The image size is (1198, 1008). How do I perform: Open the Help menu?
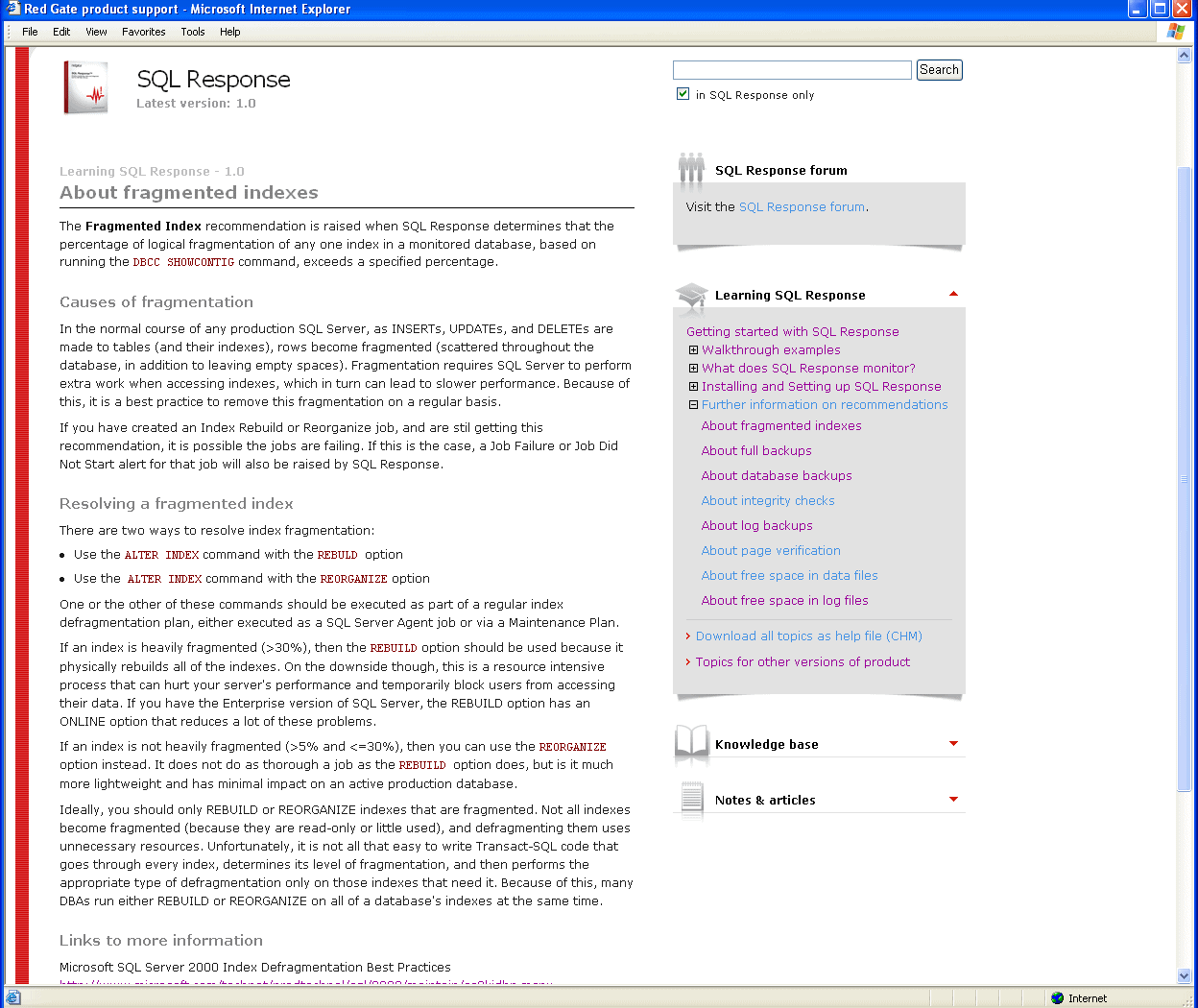230,32
